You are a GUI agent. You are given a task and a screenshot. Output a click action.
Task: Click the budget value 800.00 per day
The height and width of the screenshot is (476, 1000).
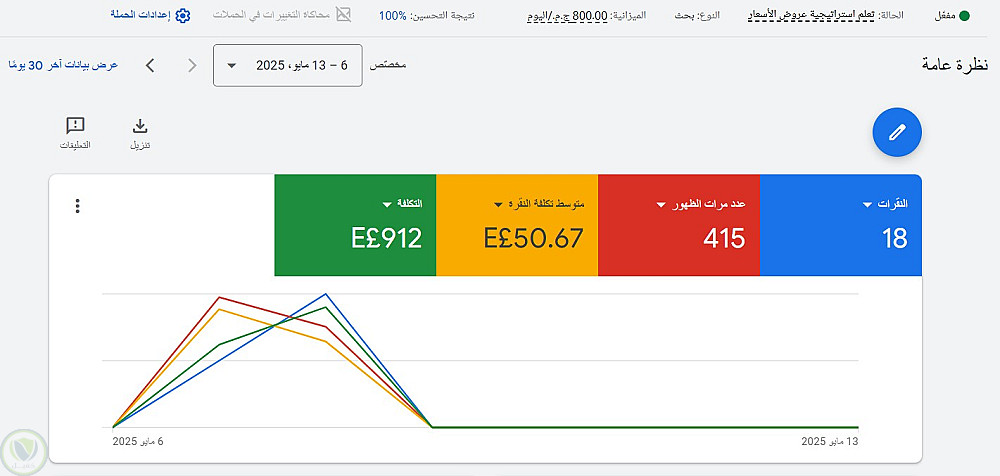(566, 15)
